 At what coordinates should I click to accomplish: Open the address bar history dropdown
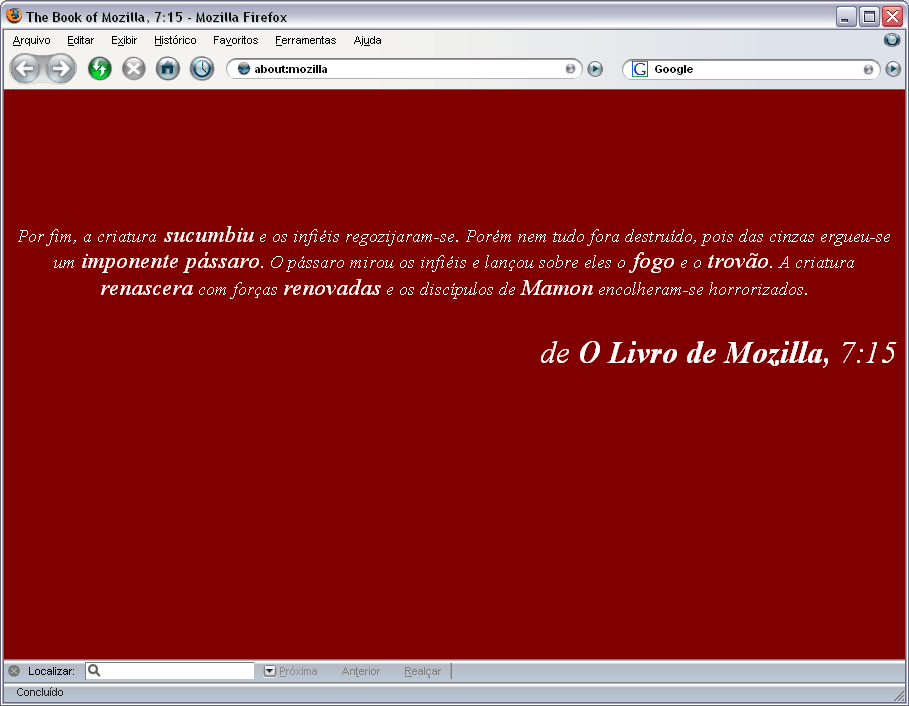pyautogui.click(x=570, y=69)
